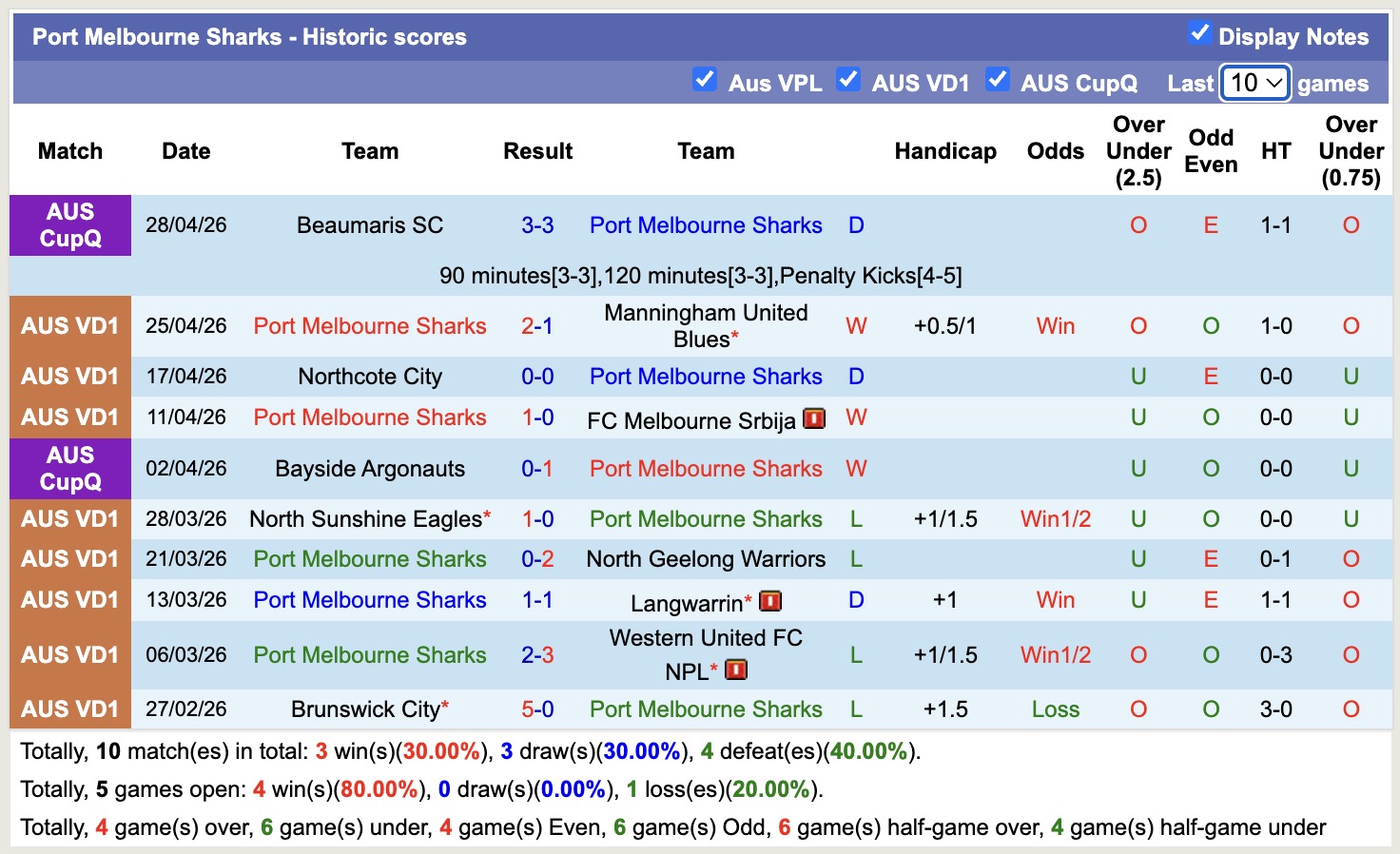
Task: Click the red card icon next to Langwarrin
Action: click(770, 601)
